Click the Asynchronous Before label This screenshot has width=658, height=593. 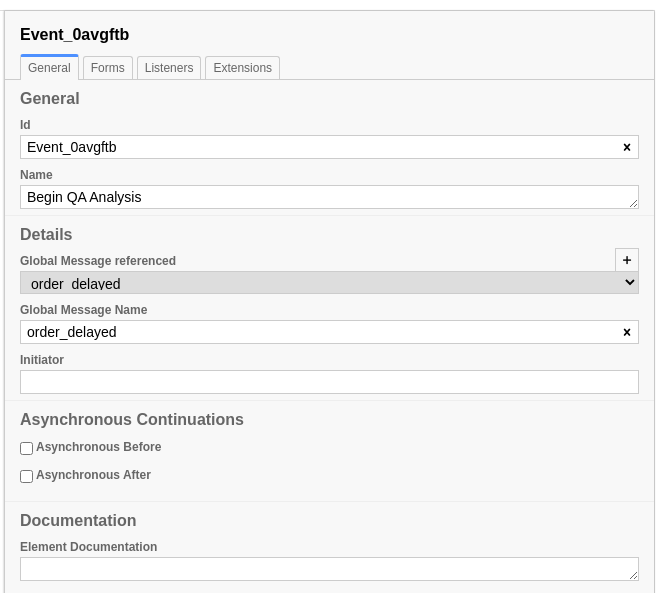pyautogui.click(x=99, y=447)
